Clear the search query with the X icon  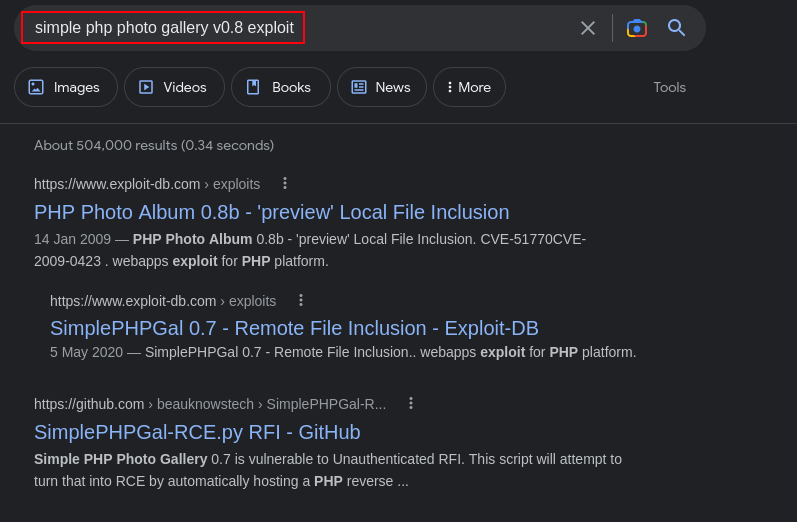[588, 28]
